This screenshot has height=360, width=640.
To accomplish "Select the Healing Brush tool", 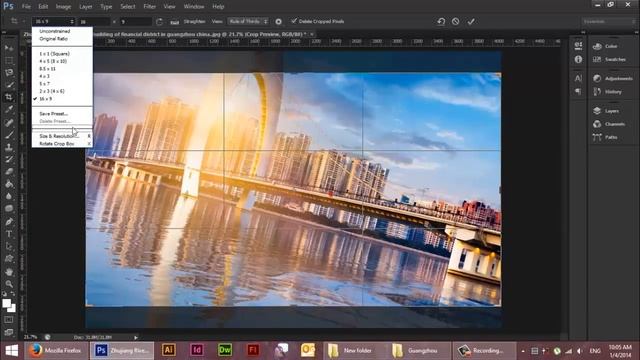I will click(9, 122).
